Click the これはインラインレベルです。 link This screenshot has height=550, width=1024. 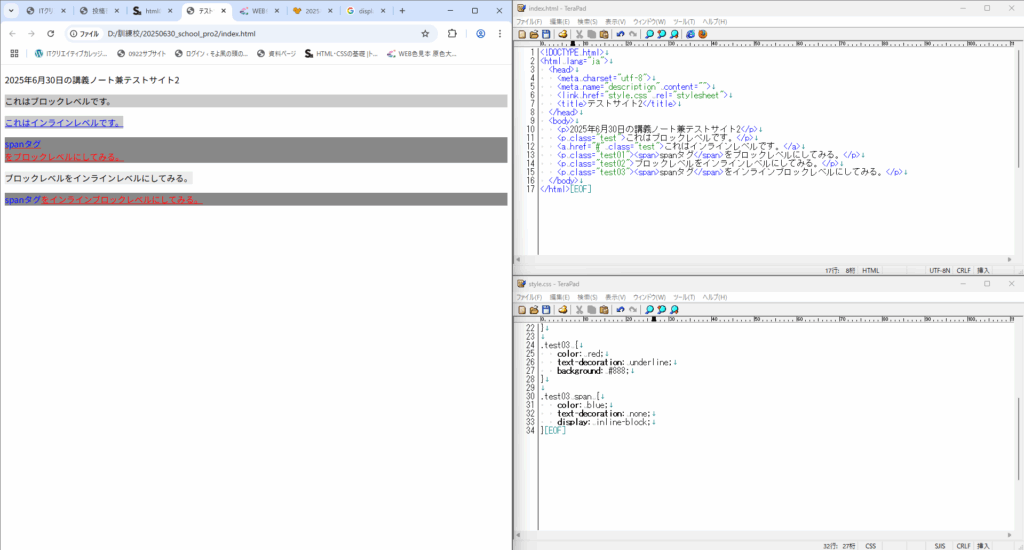coord(62,123)
